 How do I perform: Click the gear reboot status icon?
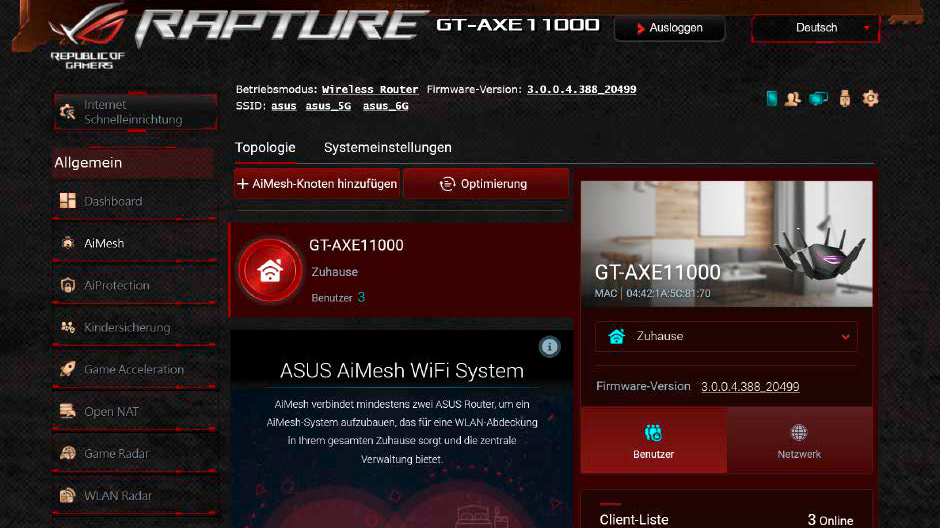point(870,98)
